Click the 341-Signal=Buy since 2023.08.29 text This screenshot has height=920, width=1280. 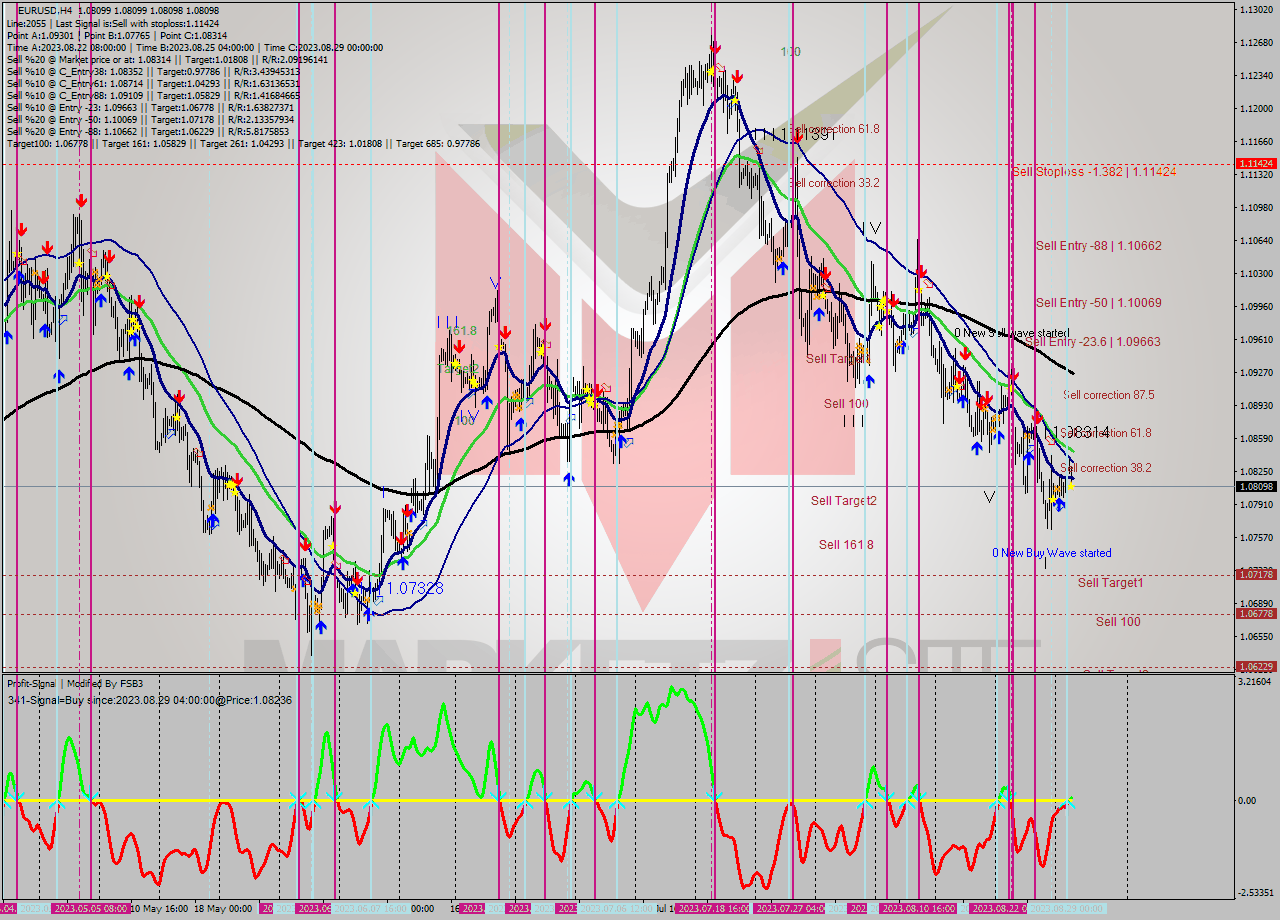point(146,697)
